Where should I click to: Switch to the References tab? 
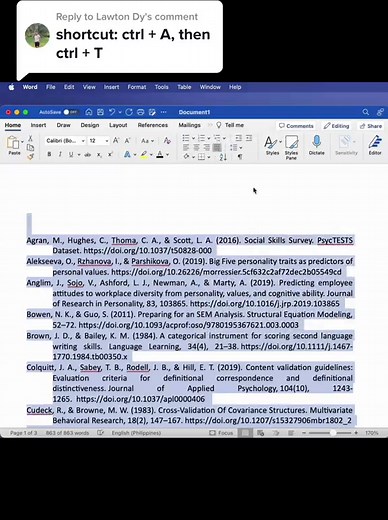pos(153,125)
